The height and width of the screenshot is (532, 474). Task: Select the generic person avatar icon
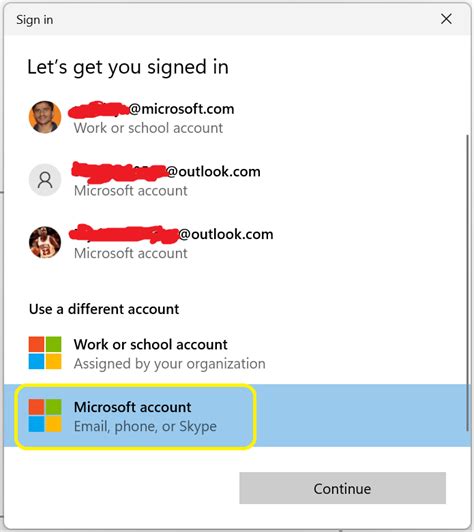[45, 180]
